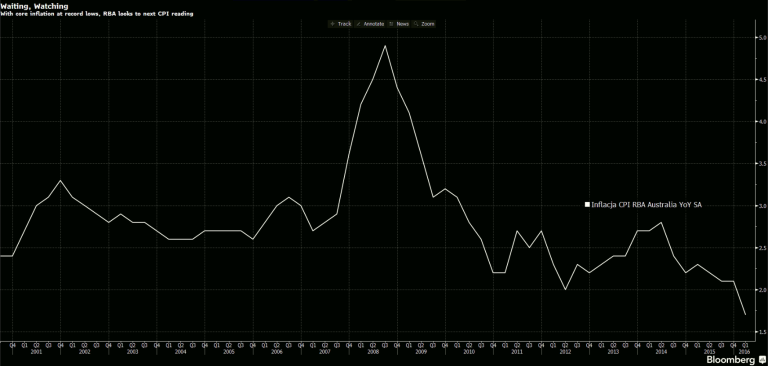This screenshot has height=366, width=768.
Task: Open the News overlay tool
Action: pos(399,24)
